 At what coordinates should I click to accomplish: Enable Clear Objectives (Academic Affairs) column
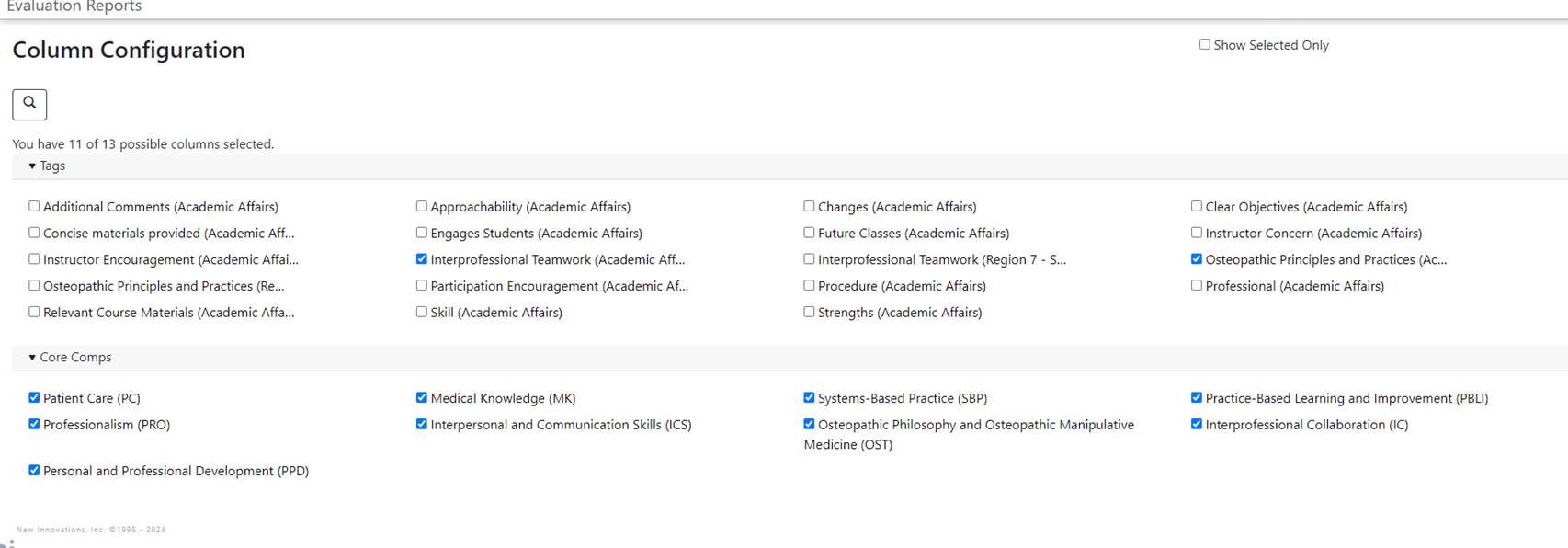[x=1197, y=207]
